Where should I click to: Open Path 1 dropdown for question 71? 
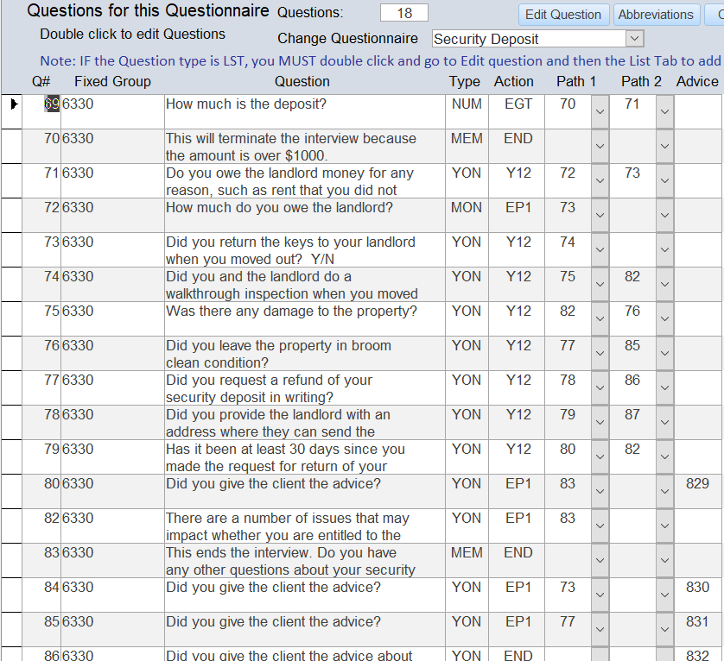[x=599, y=181]
